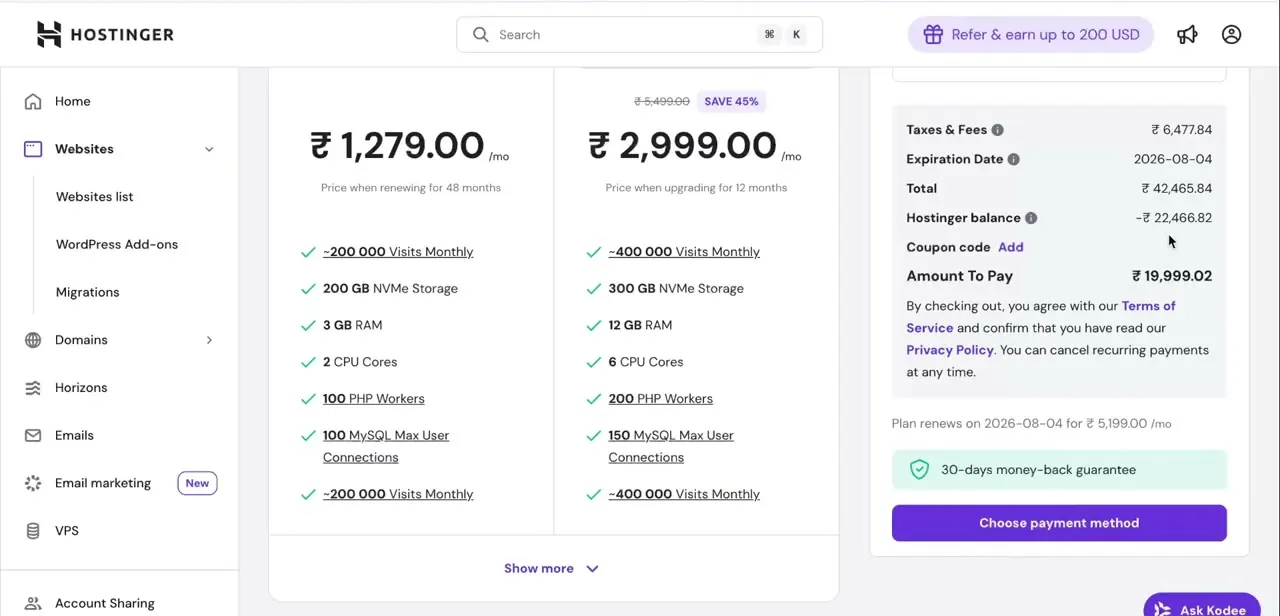Open the user account profile icon
The width and height of the screenshot is (1280, 616).
tap(1231, 35)
